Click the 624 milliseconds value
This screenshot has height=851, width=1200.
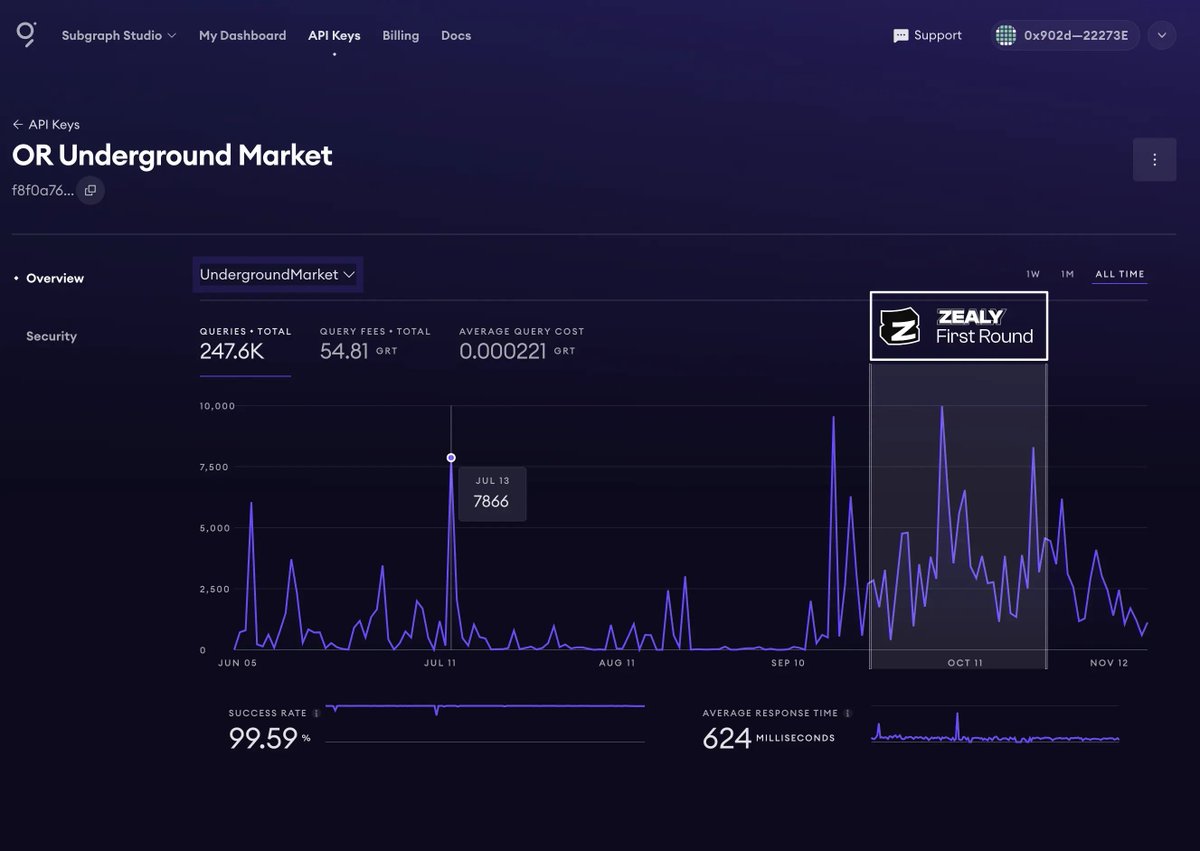click(x=769, y=739)
